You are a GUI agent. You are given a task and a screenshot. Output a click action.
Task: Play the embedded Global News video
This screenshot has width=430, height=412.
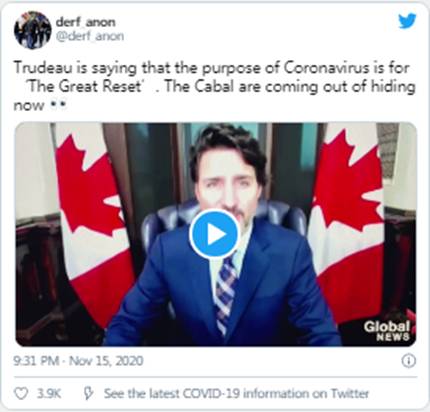215,234
